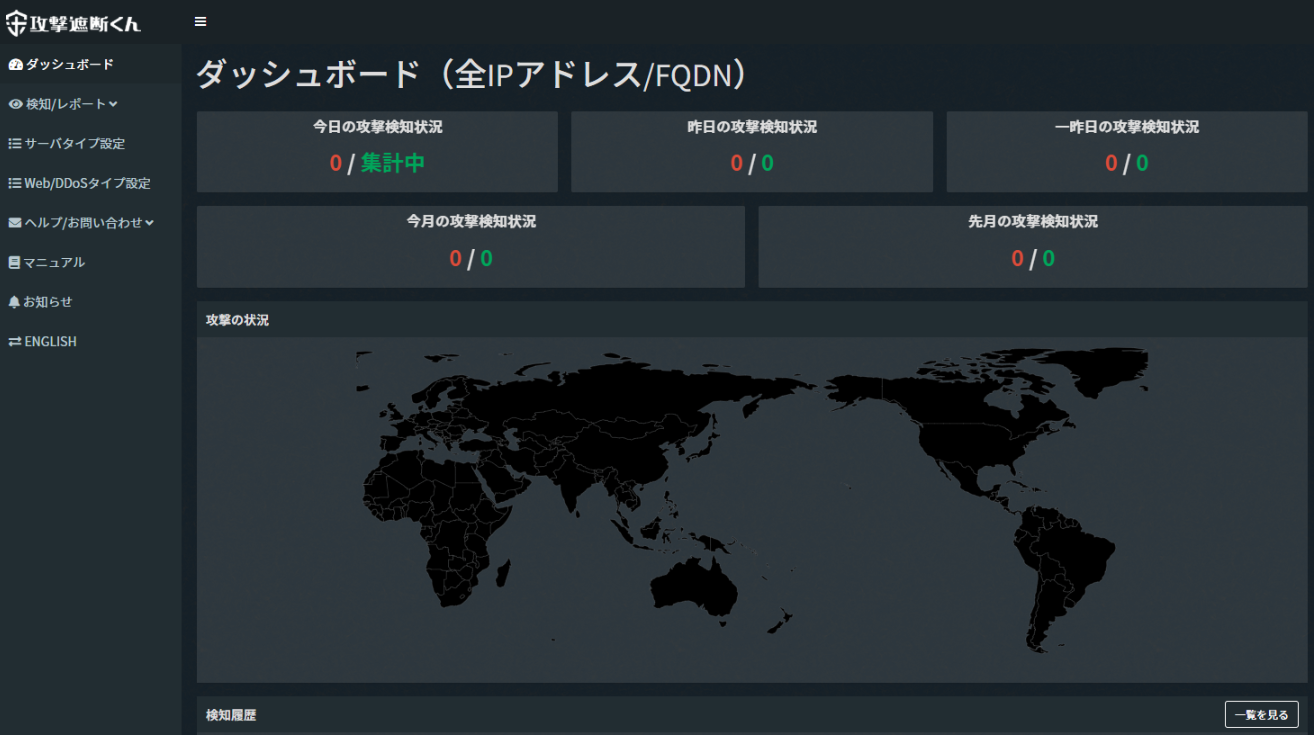Click the list icon beside Web/DDoSタイプ設定
This screenshot has width=1314, height=735.
coord(15,184)
